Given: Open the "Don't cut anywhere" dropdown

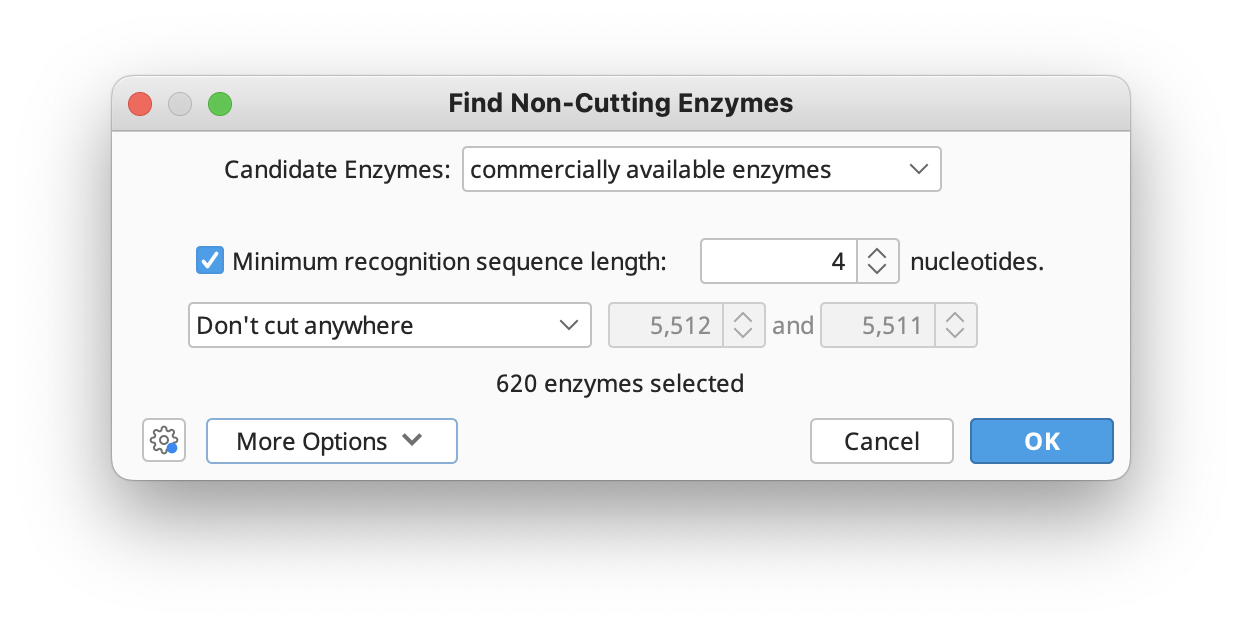Looking at the screenshot, I should [390, 325].
